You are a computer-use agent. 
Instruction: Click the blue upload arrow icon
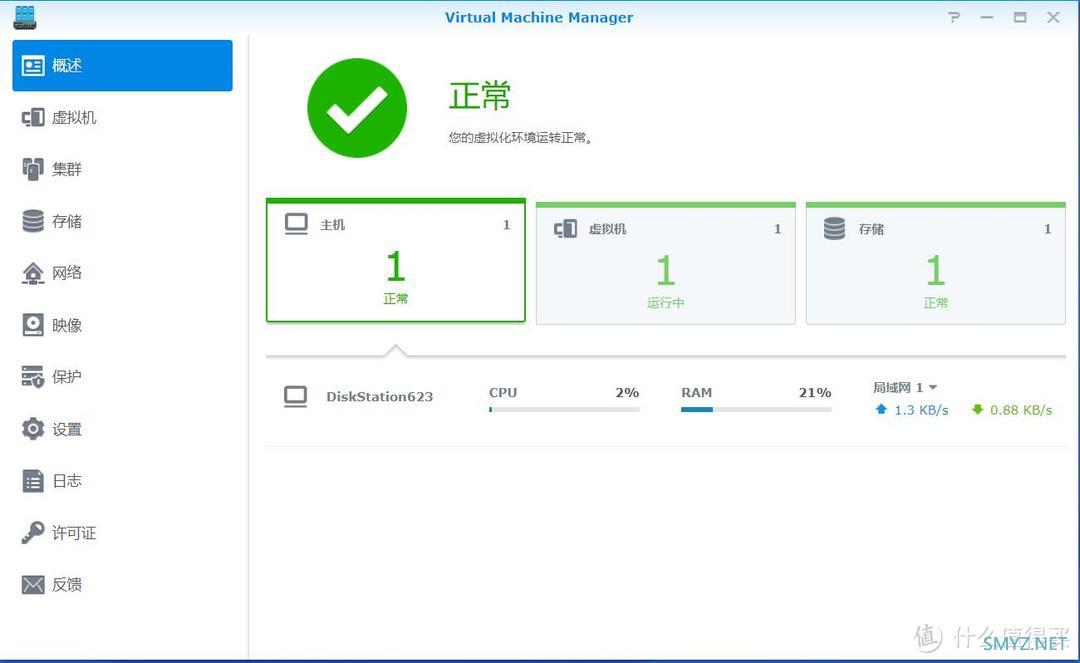click(881, 410)
